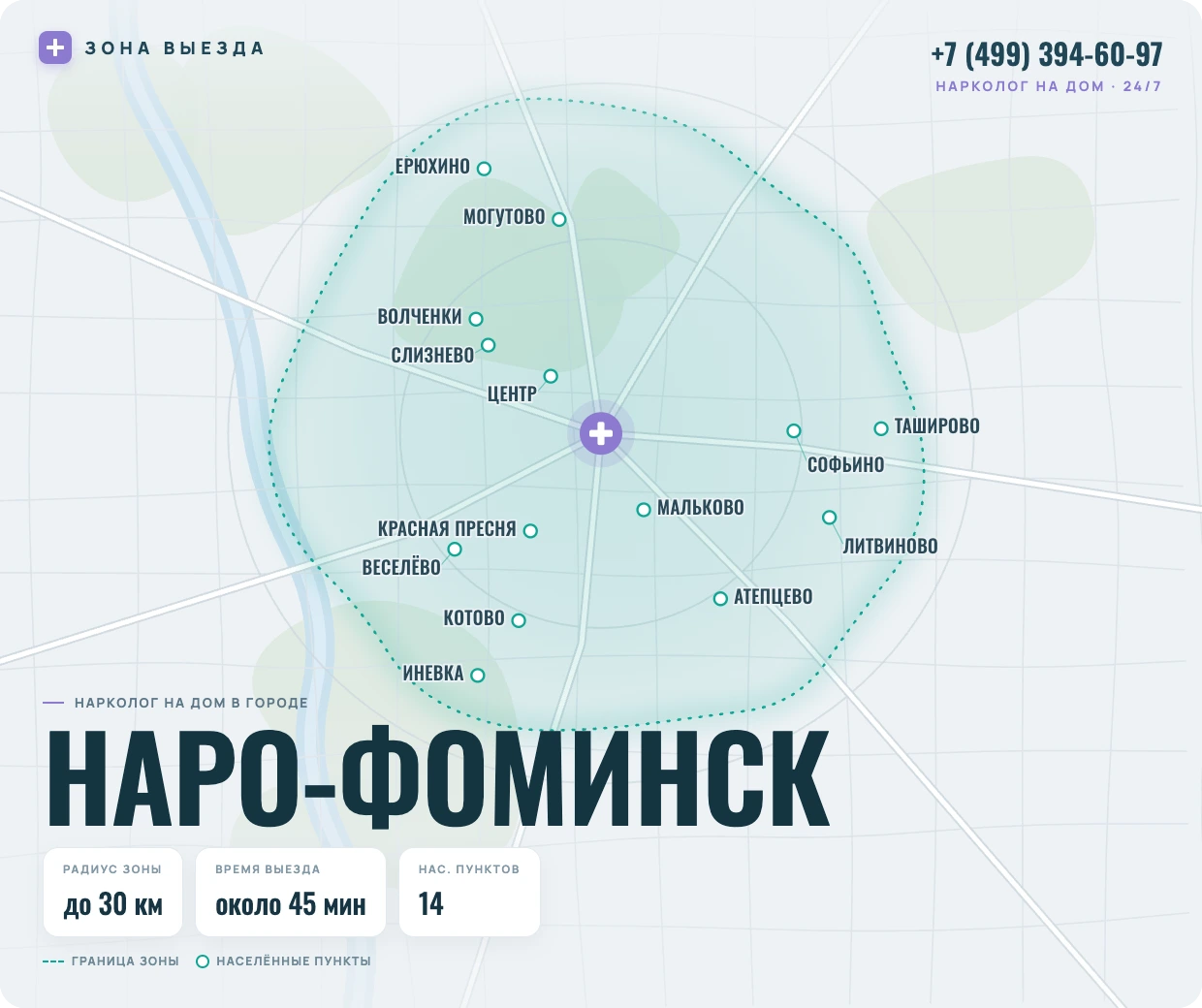
Task: Click the ЛИТВИНОВО label text
Action: 891,547
